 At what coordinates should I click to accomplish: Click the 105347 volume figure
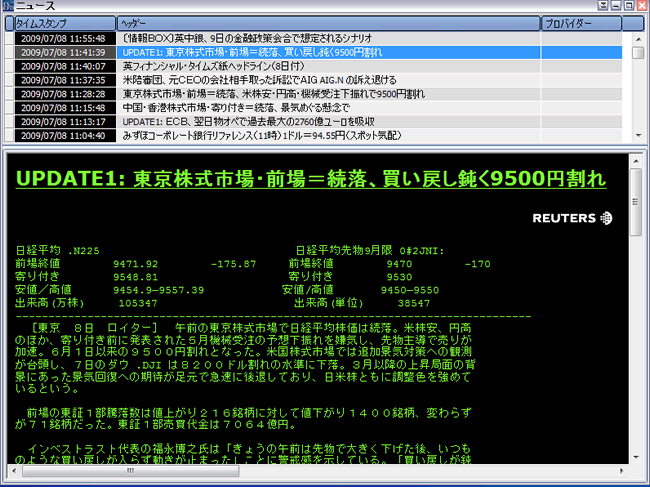(x=138, y=303)
